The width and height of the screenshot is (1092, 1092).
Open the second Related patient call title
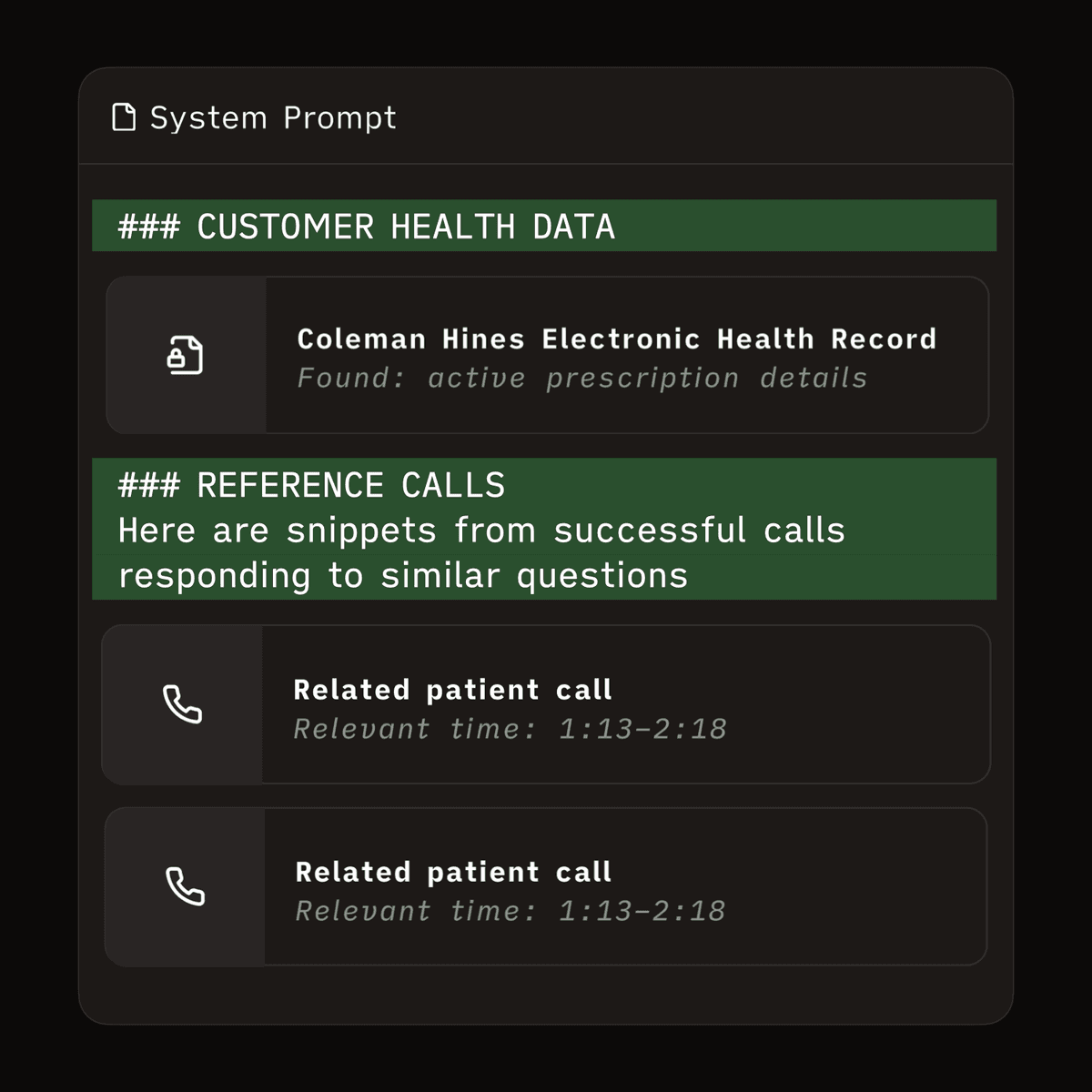[x=453, y=872]
